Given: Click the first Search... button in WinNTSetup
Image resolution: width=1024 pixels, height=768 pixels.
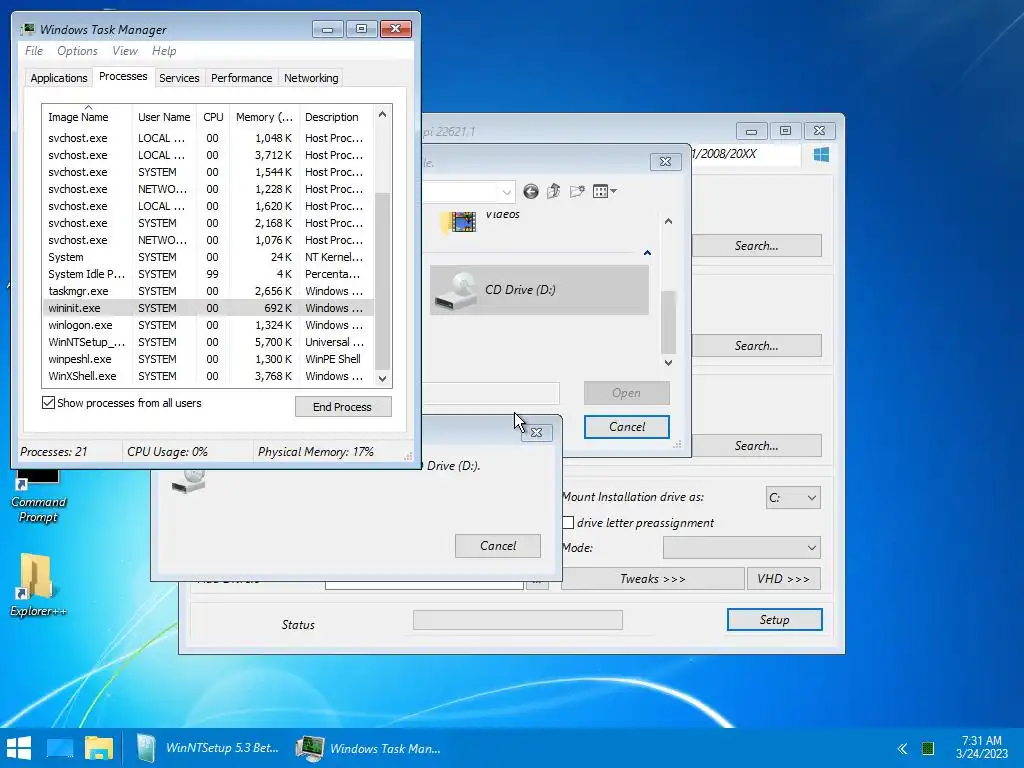Looking at the screenshot, I should (756, 246).
